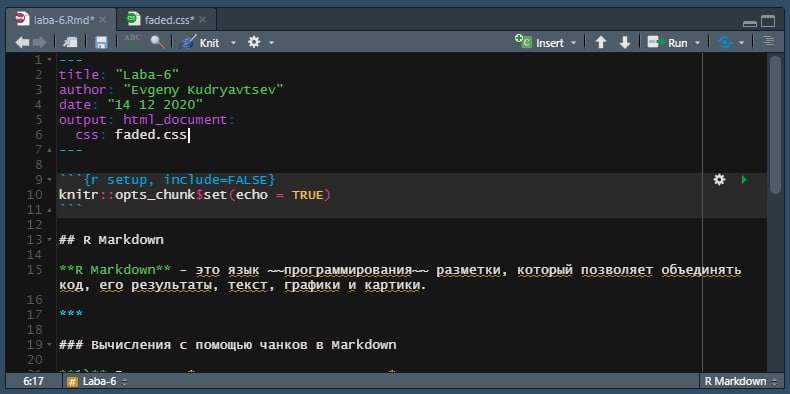This screenshot has width=790, height=394.
Task: Click line number 10 in the gutter
Action: [x=34, y=194]
